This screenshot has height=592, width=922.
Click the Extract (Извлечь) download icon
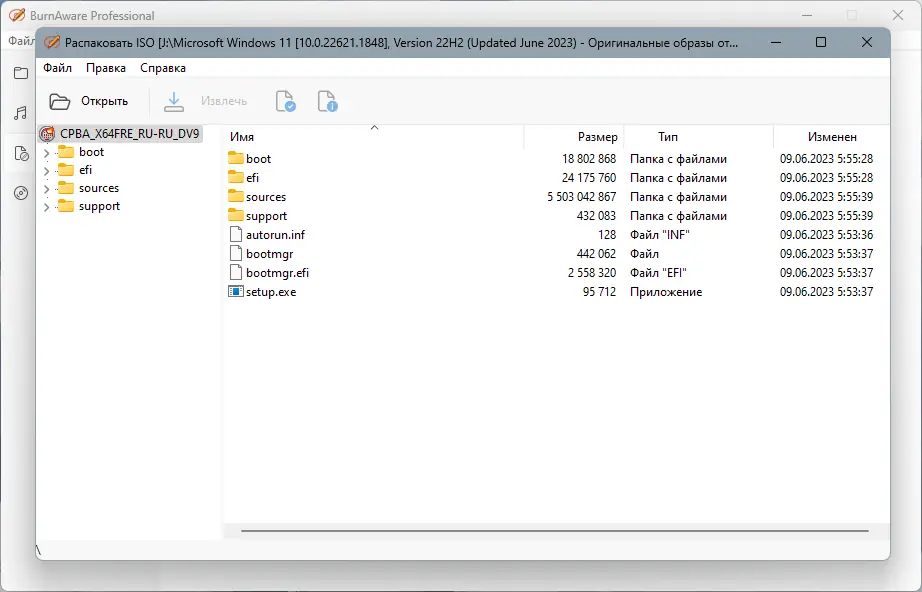(173, 101)
